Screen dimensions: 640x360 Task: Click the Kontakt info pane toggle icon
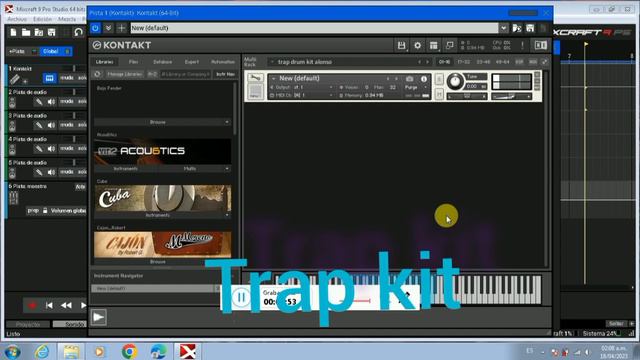(x=541, y=45)
